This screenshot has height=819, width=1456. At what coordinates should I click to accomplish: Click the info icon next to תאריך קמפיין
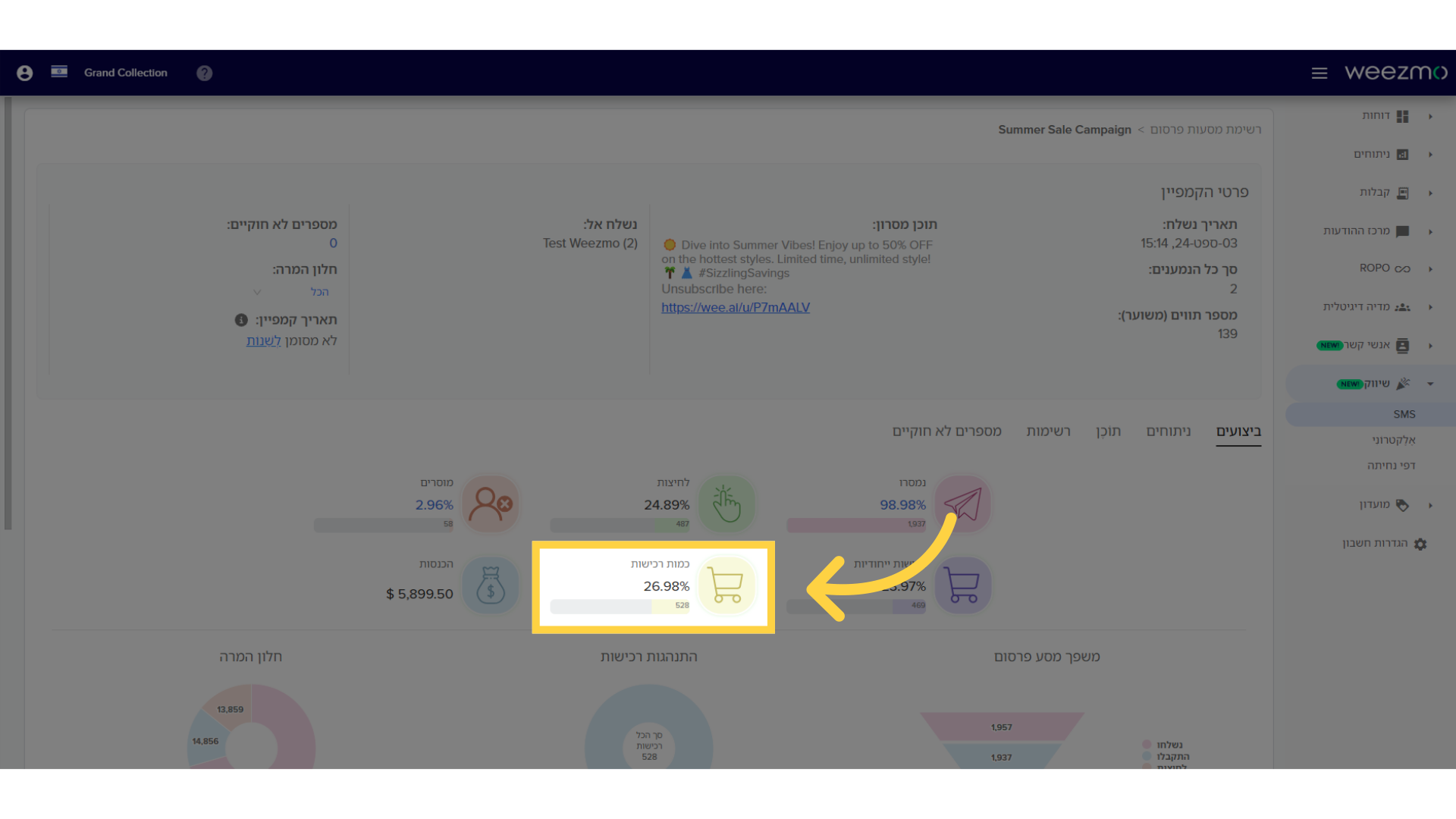pyautogui.click(x=241, y=320)
